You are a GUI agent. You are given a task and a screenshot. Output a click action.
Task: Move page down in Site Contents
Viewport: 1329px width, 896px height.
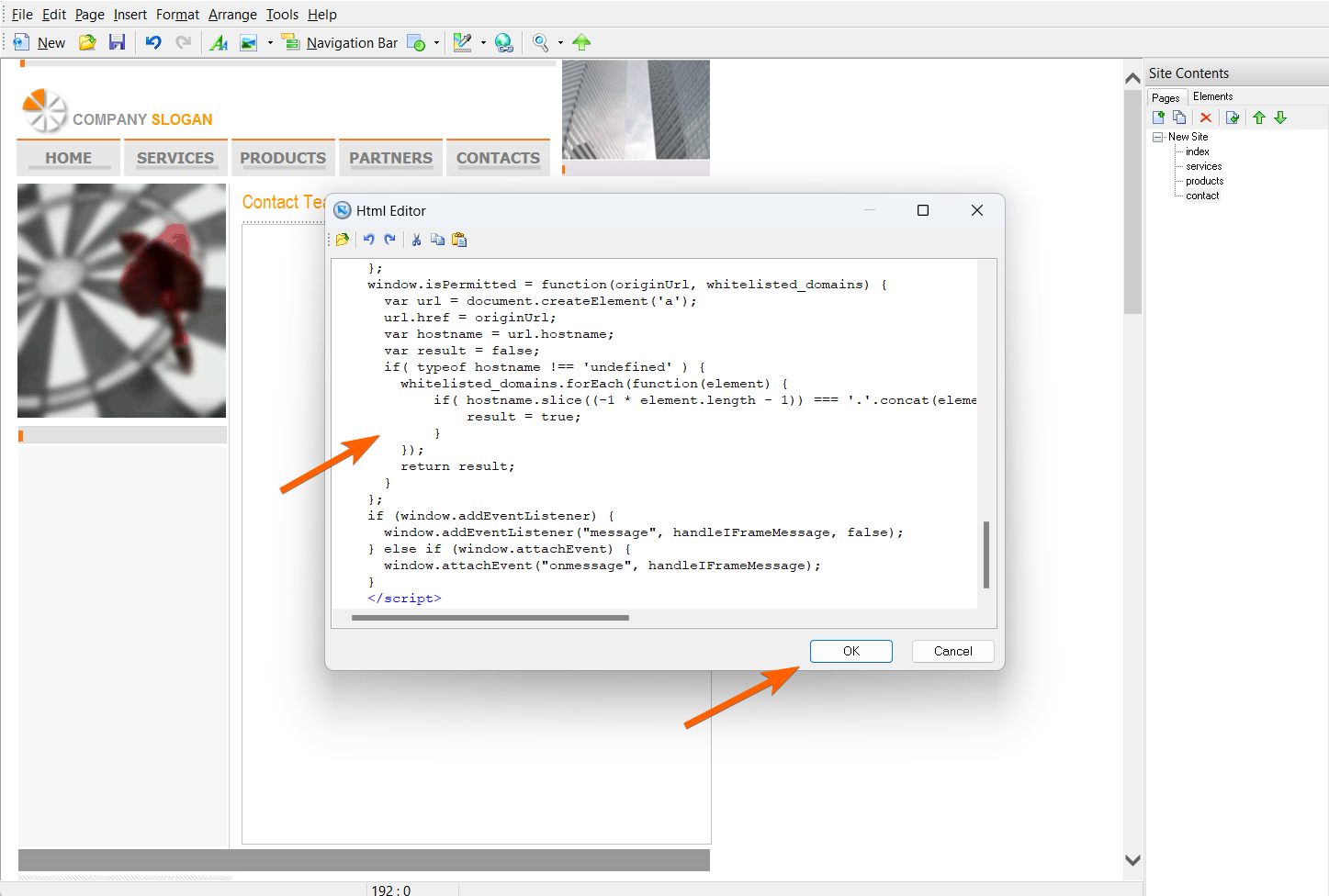[1280, 118]
